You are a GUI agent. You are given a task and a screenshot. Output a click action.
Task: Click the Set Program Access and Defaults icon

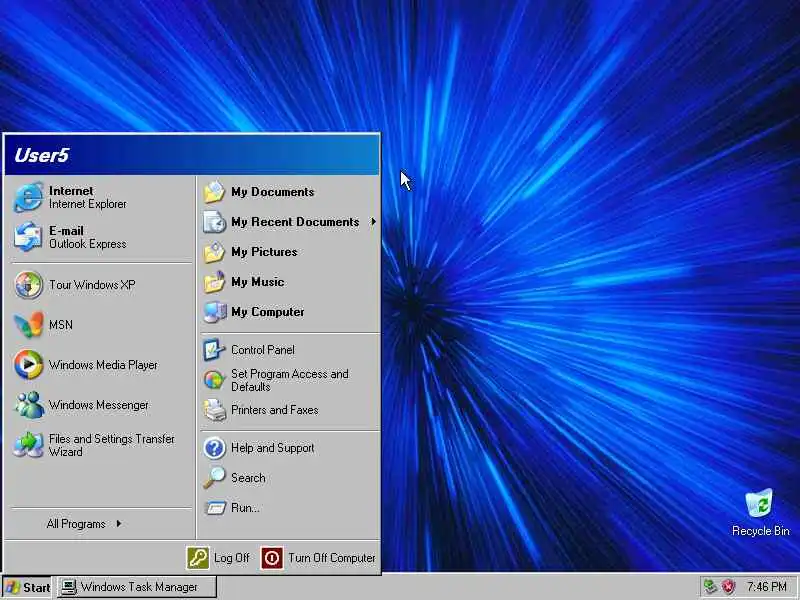214,380
